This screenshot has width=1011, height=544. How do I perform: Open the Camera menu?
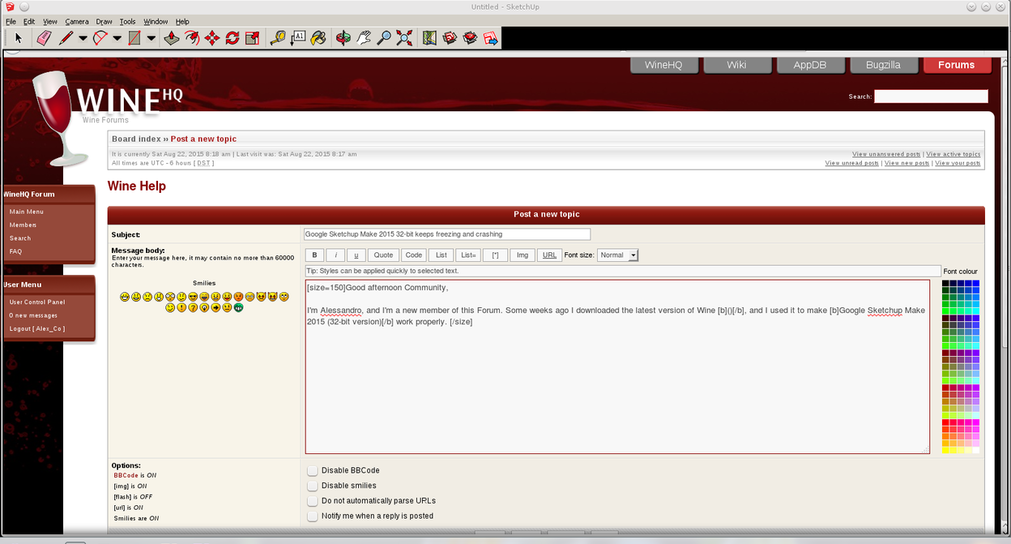(77, 21)
